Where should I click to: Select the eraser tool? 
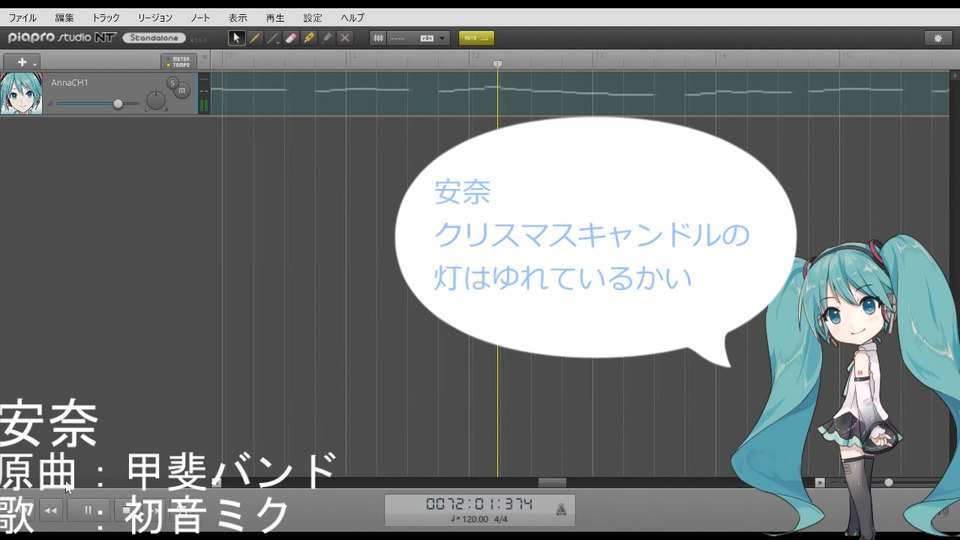pyautogui.click(x=291, y=38)
